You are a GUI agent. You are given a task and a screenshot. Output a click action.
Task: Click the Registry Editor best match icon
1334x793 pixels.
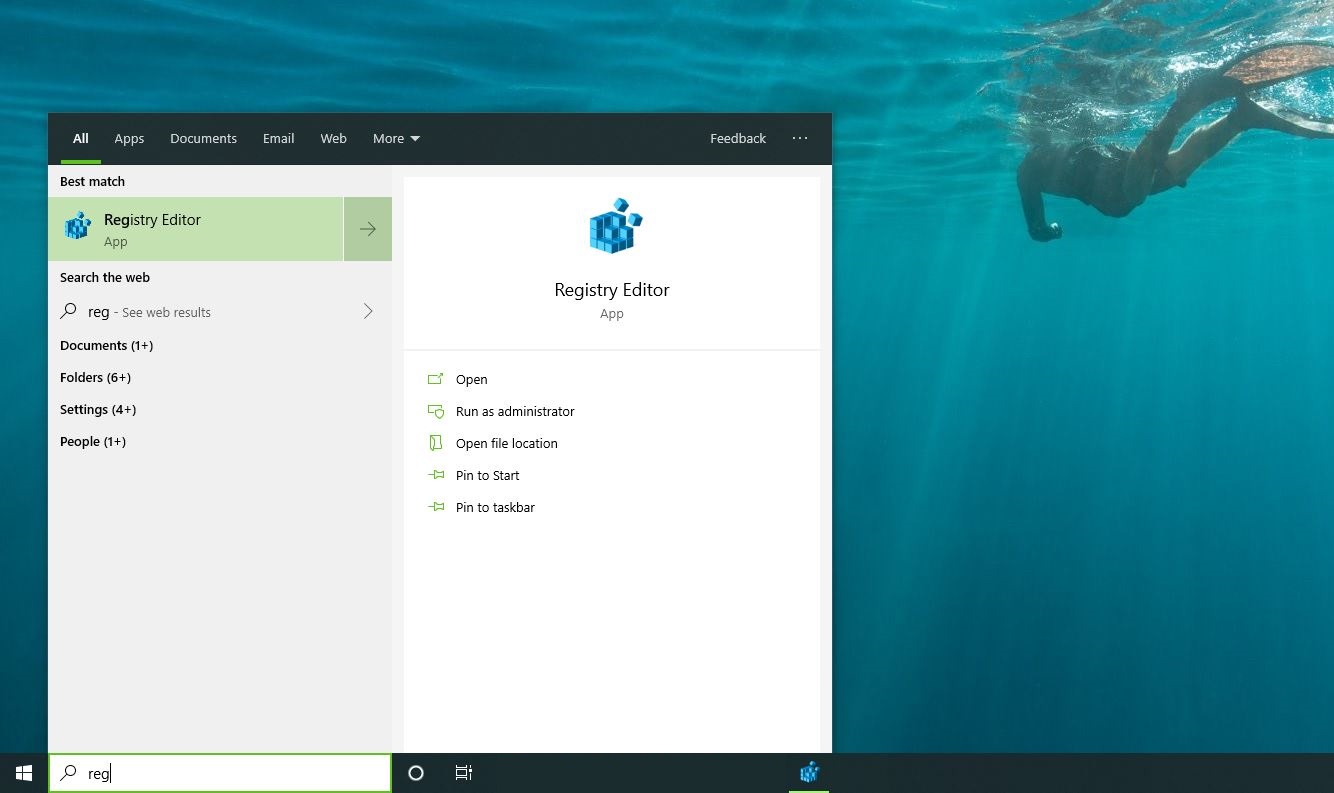[x=77, y=227]
